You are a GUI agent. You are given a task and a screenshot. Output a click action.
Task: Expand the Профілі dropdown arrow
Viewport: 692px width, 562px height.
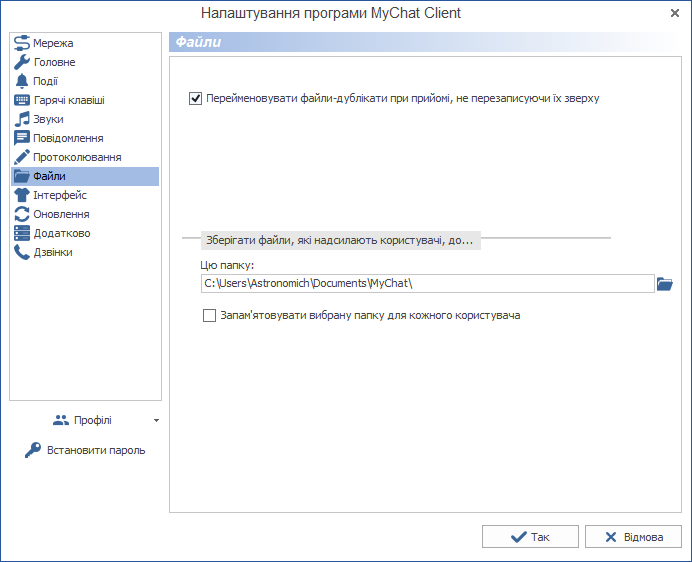[156, 420]
